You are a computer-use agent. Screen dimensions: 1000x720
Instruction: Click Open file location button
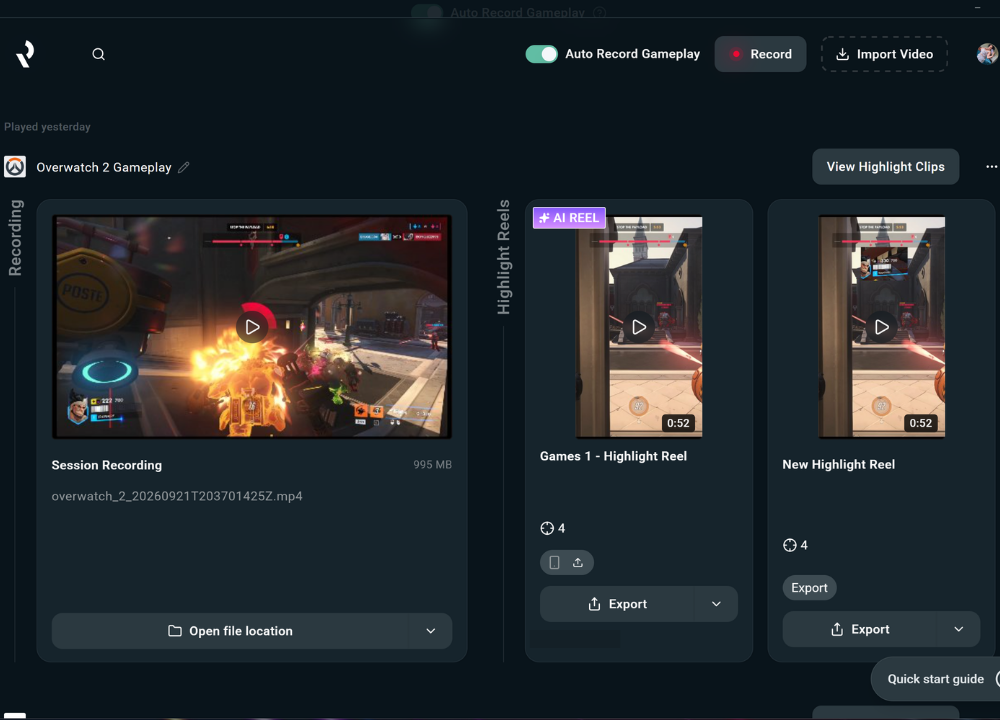(x=230, y=631)
